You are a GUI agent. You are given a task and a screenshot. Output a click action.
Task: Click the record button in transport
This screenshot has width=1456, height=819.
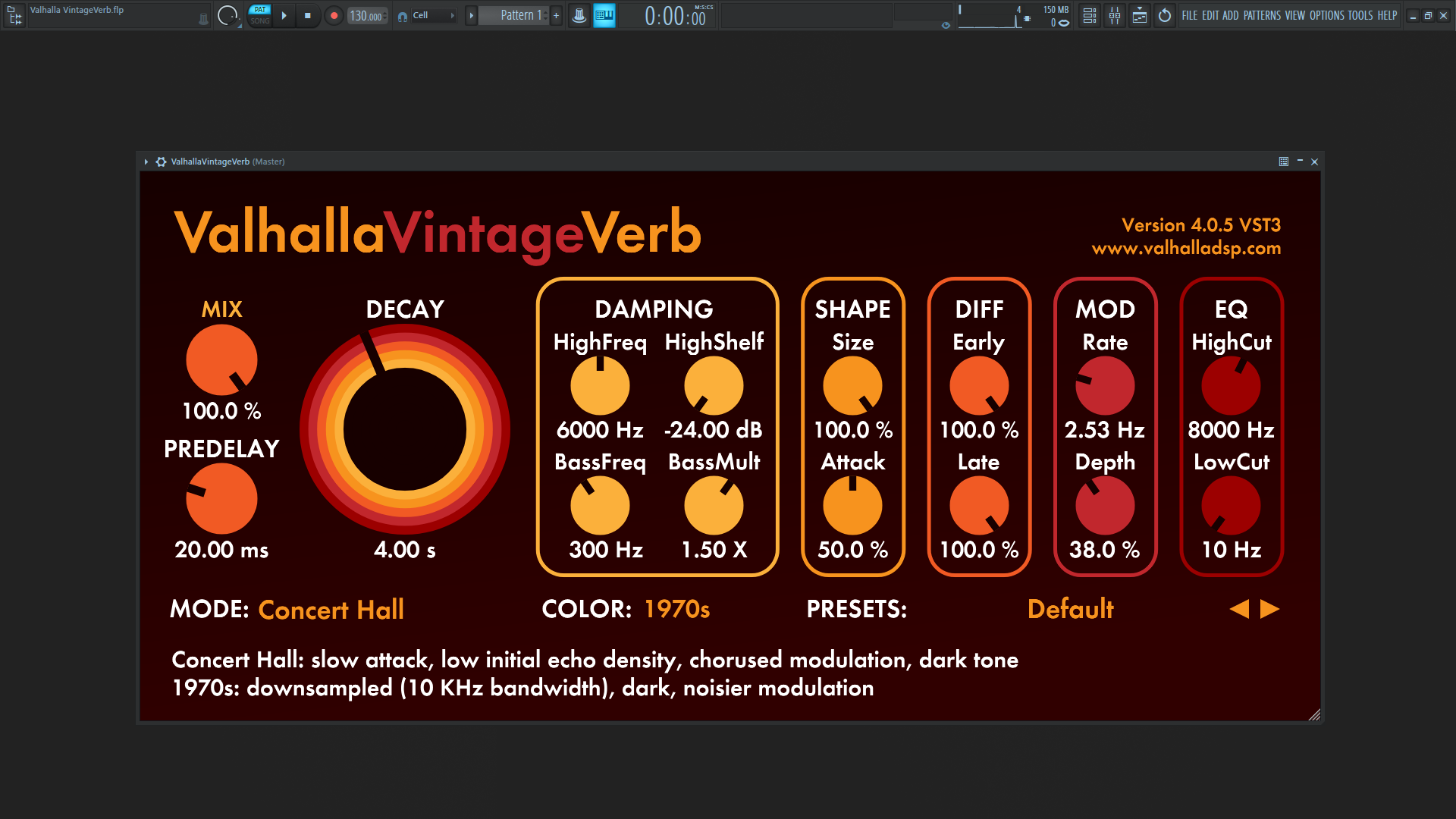point(334,15)
